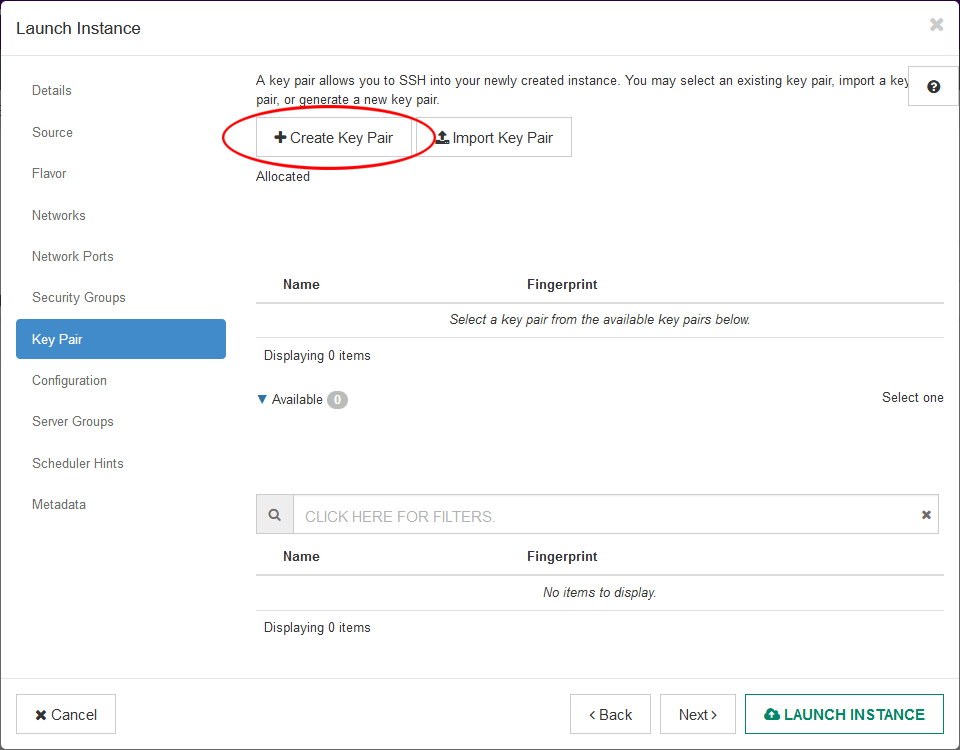Click Import Key Pair button
Image resolution: width=960 pixels, height=750 pixels.
point(494,138)
